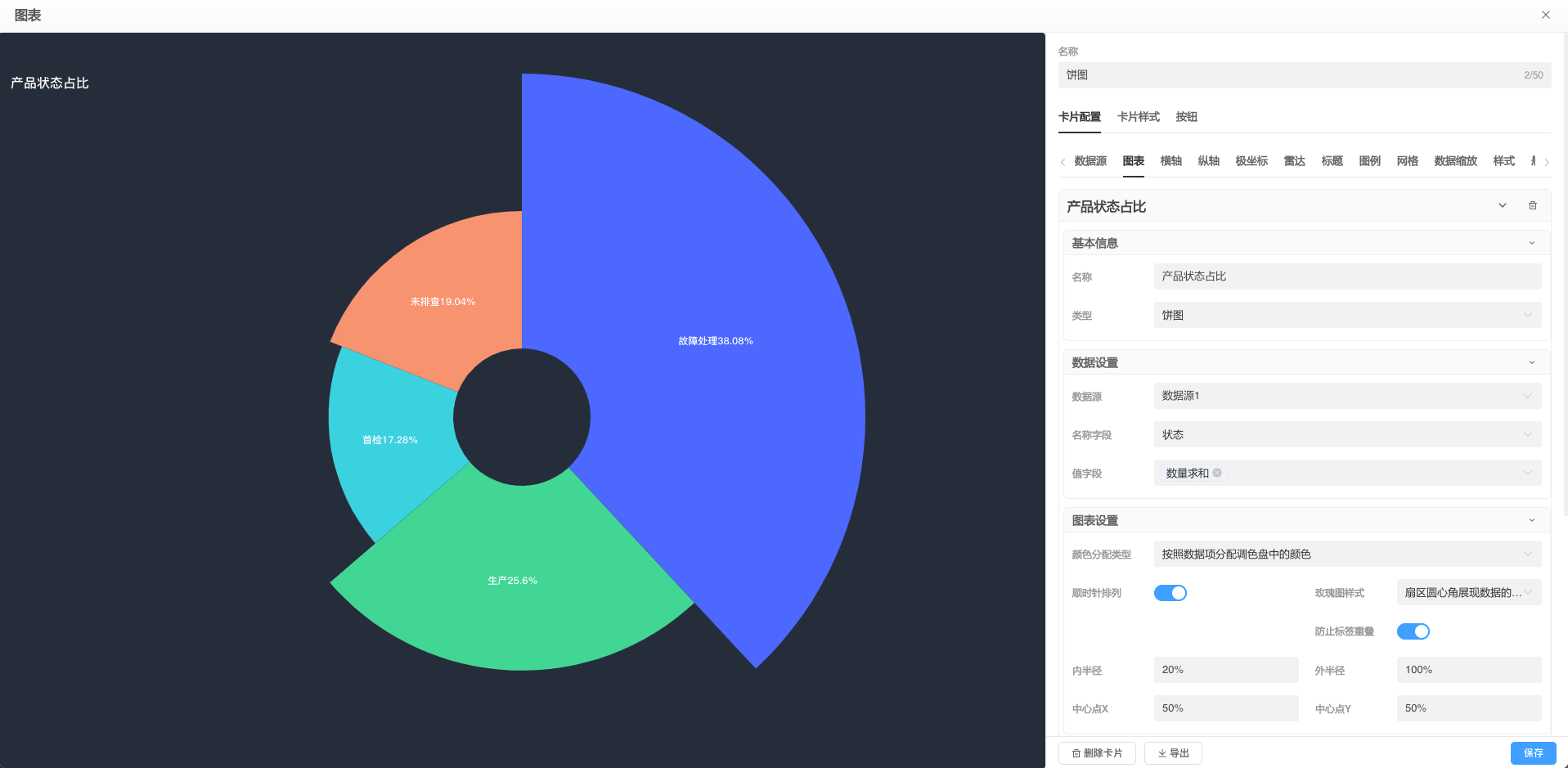Turn off the 防止标签重叠 toggle
This screenshot has height=768, width=1568.
pos(1413,631)
